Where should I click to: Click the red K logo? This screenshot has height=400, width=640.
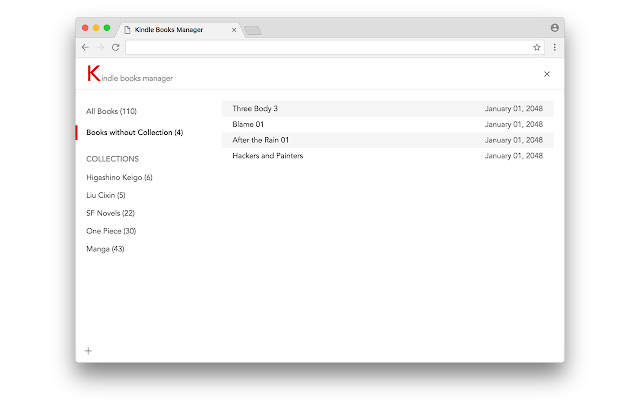point(93,73)
